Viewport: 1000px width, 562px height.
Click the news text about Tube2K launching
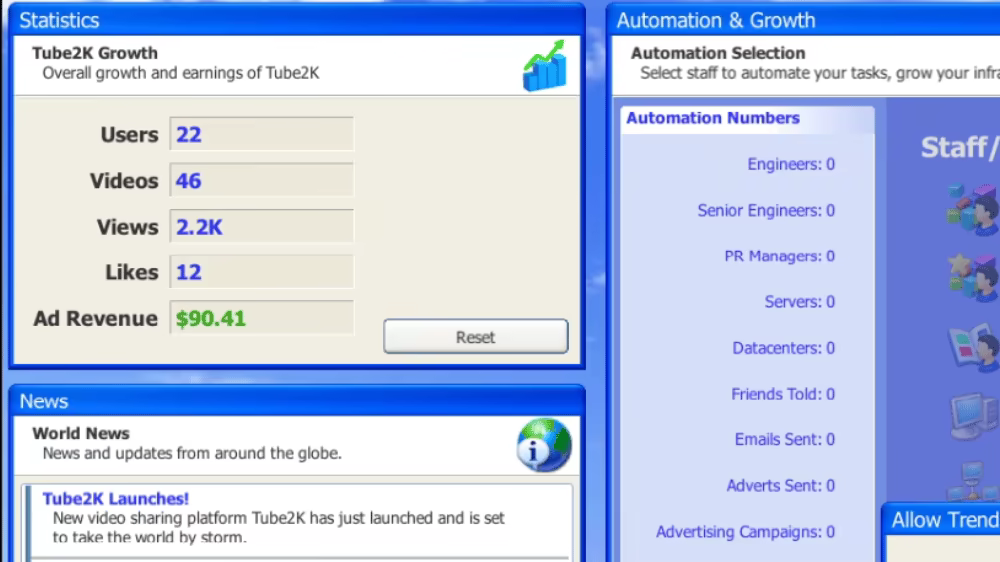tap(279, 528)
